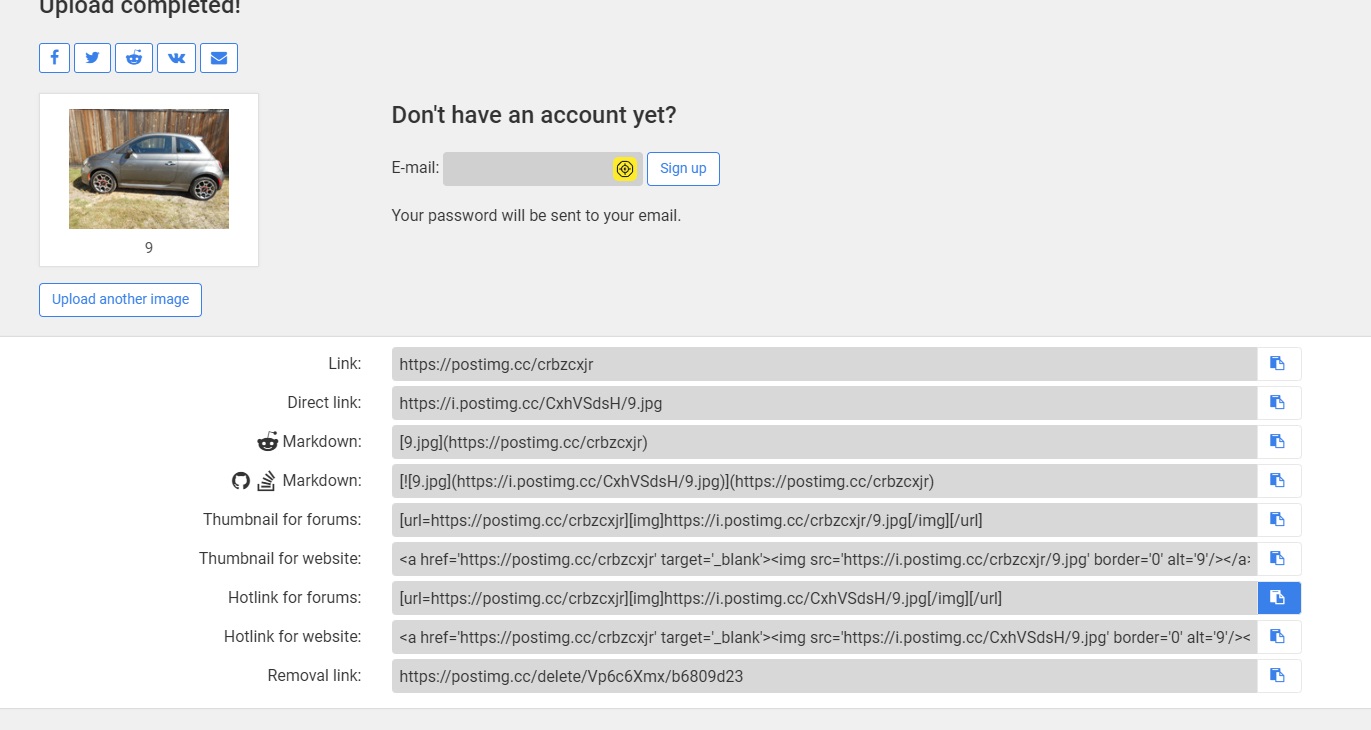Copy the Reddit Markdown value
The width and height of the screenshot is (1371, 730).
tap(1279, 442)
